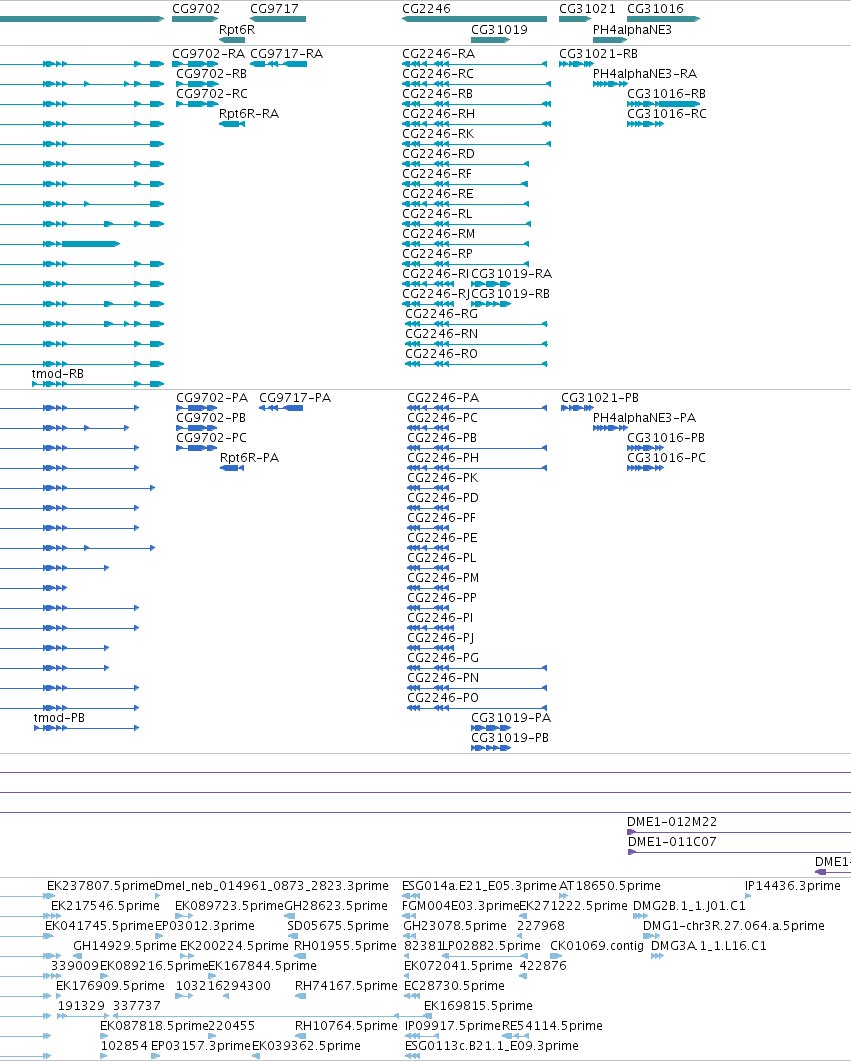Select BAC clone DME1-011C07
The height and width of the screenshot is (1061, 851).
(672, 842)
